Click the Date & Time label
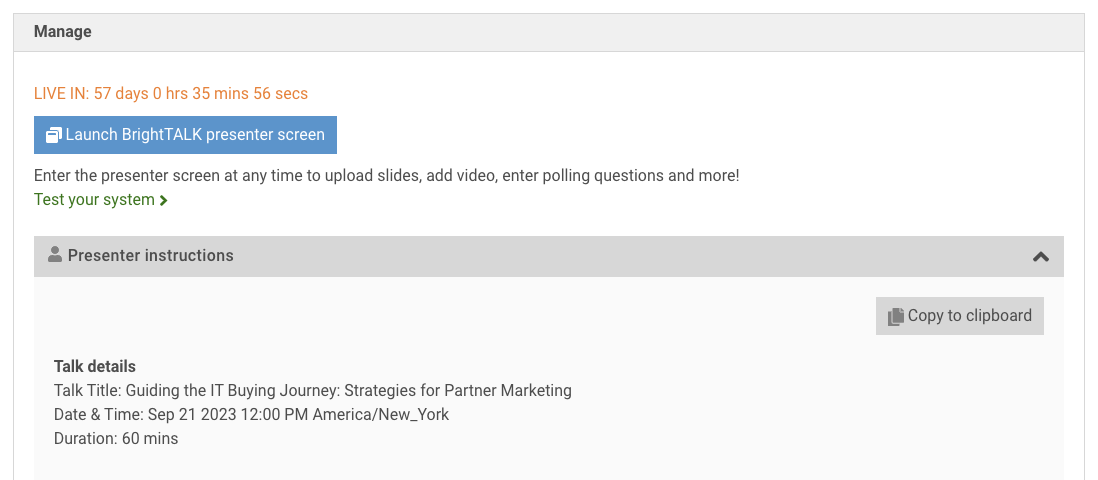 tap(98, 414)
